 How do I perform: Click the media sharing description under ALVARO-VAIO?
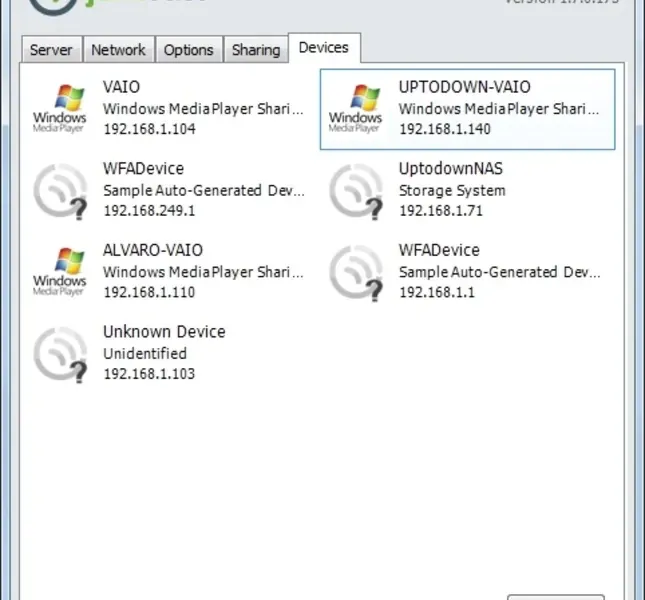click(203, 272)
